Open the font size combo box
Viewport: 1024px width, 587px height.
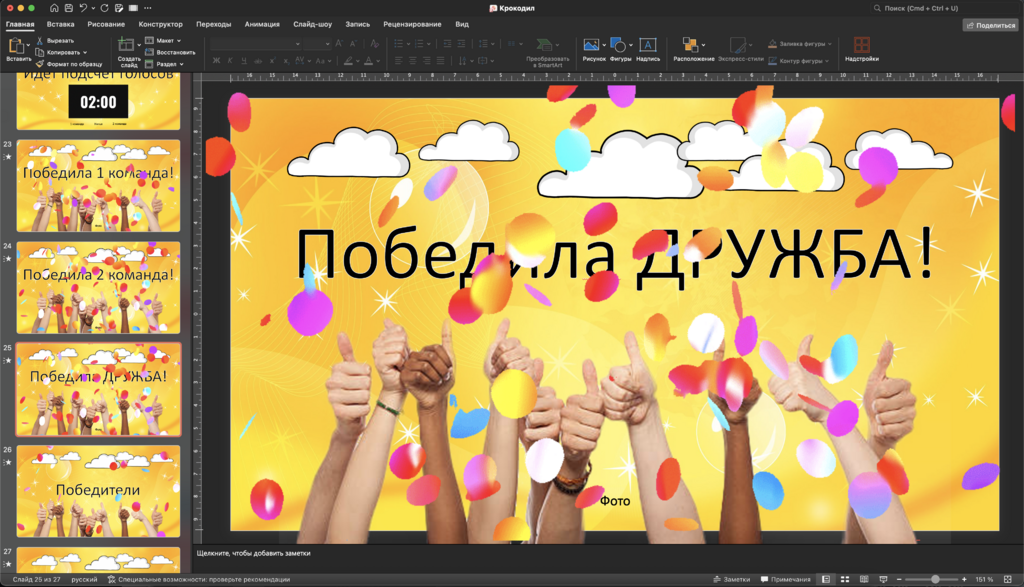[x=317, y=44]
